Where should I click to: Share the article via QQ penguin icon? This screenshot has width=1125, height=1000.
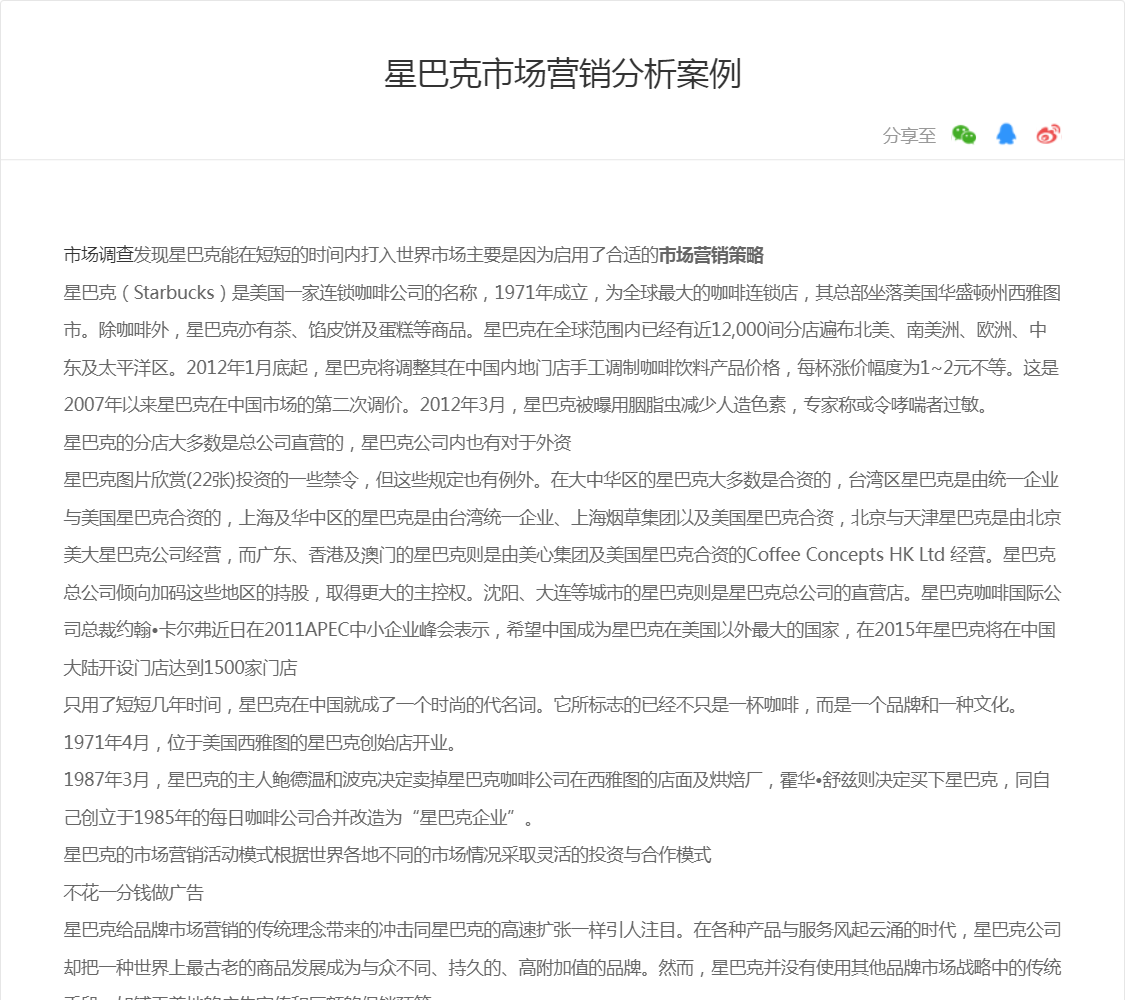click(1006, 134)
